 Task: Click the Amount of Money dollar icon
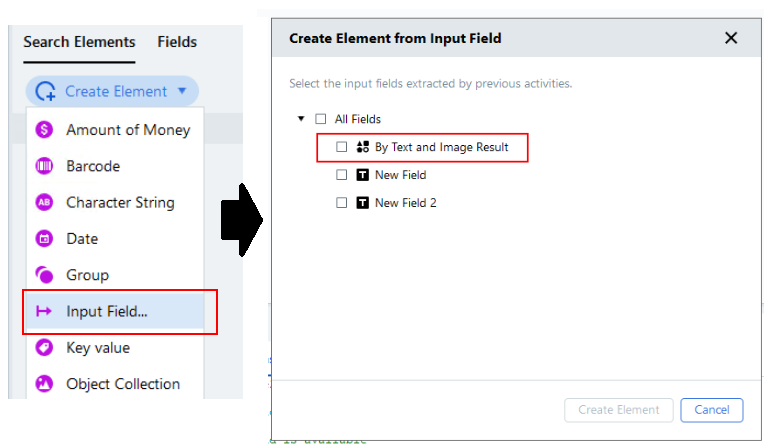point(44,130)
